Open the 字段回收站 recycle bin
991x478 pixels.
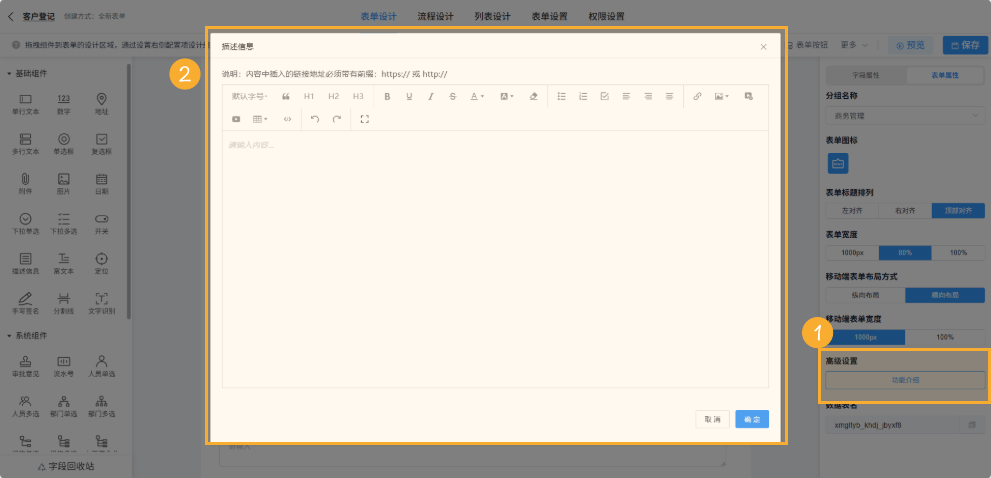66,466
